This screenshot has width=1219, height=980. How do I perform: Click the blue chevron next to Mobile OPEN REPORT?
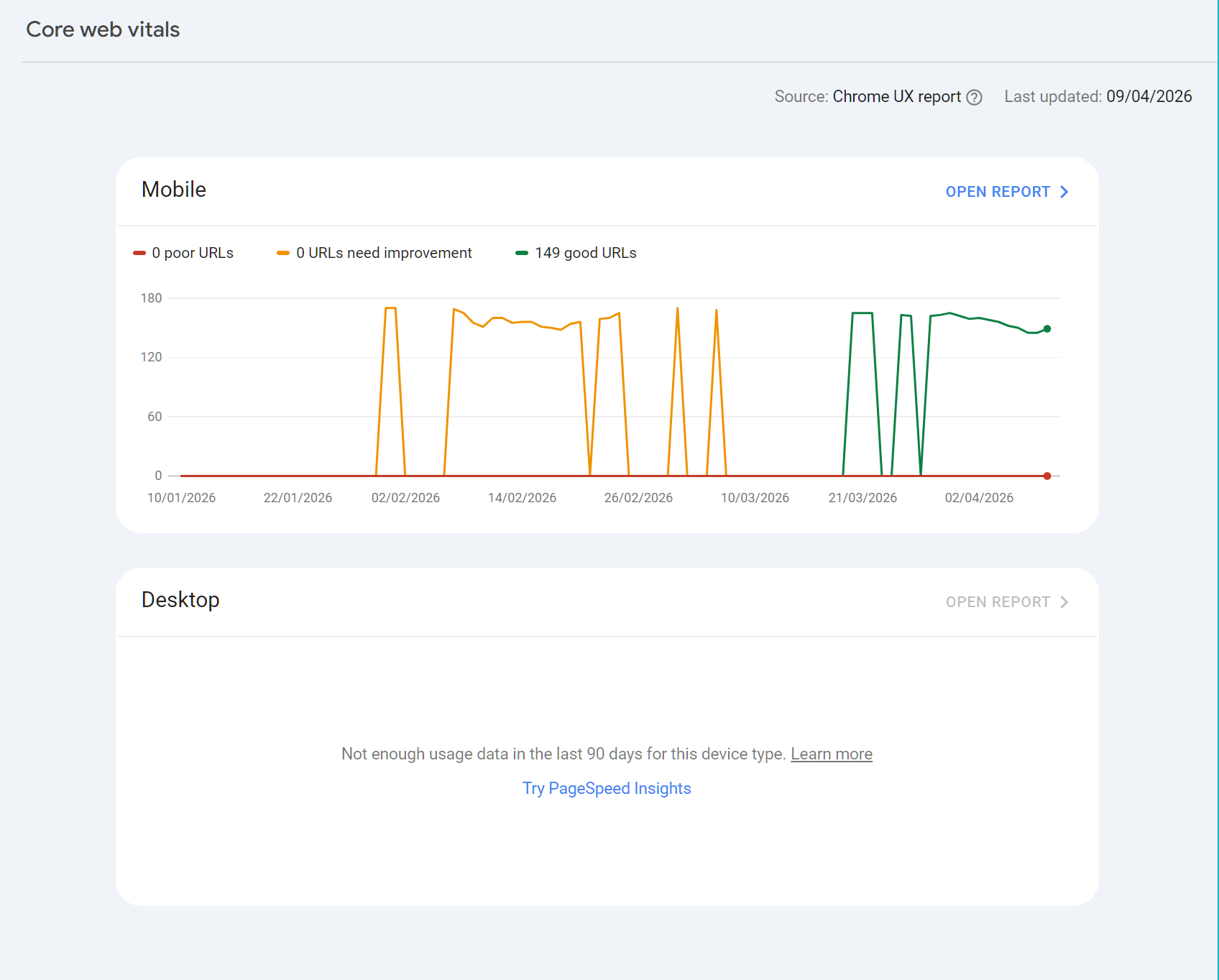pyautogui.click(x=1064, y=192)
